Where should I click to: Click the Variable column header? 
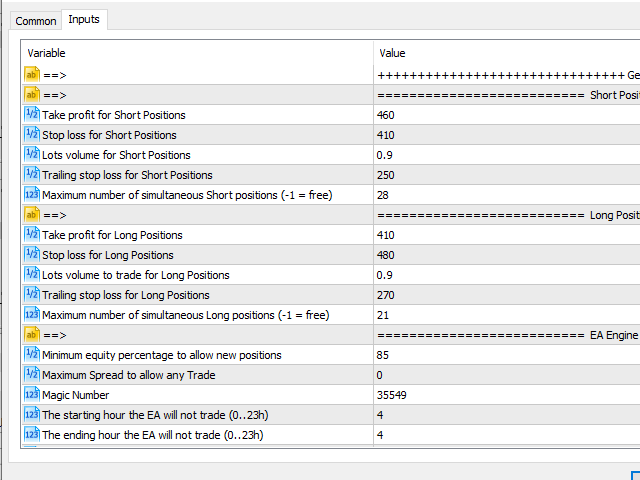pyautogui.click(x=46, y=53)
